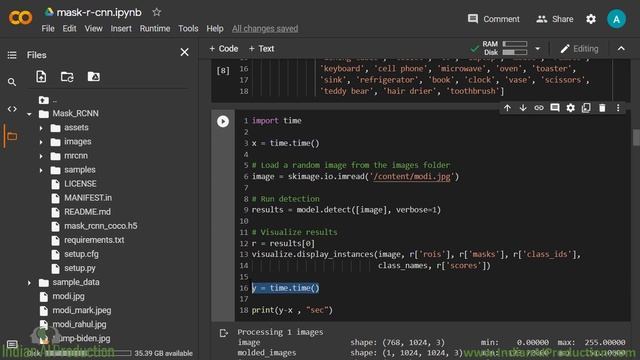Viewport: 640px width, 360px height.
Task: Open the Tools menu
Action: pos(188,29)
